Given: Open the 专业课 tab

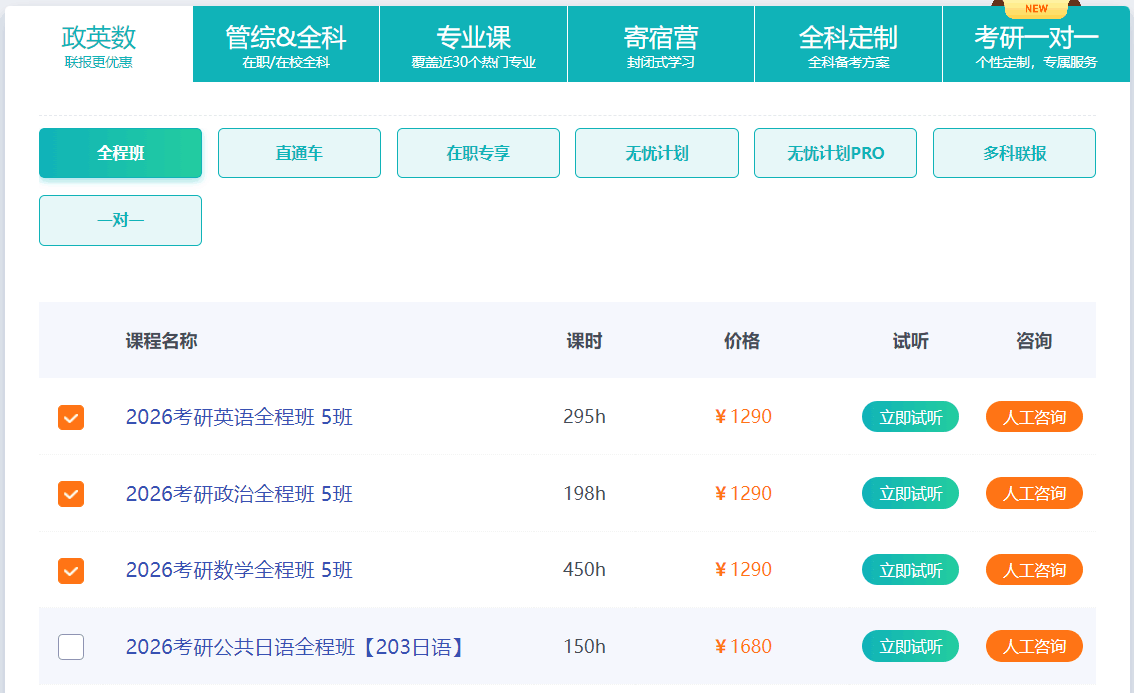Looking at the screenshot, I should click(x=473, y=46).
